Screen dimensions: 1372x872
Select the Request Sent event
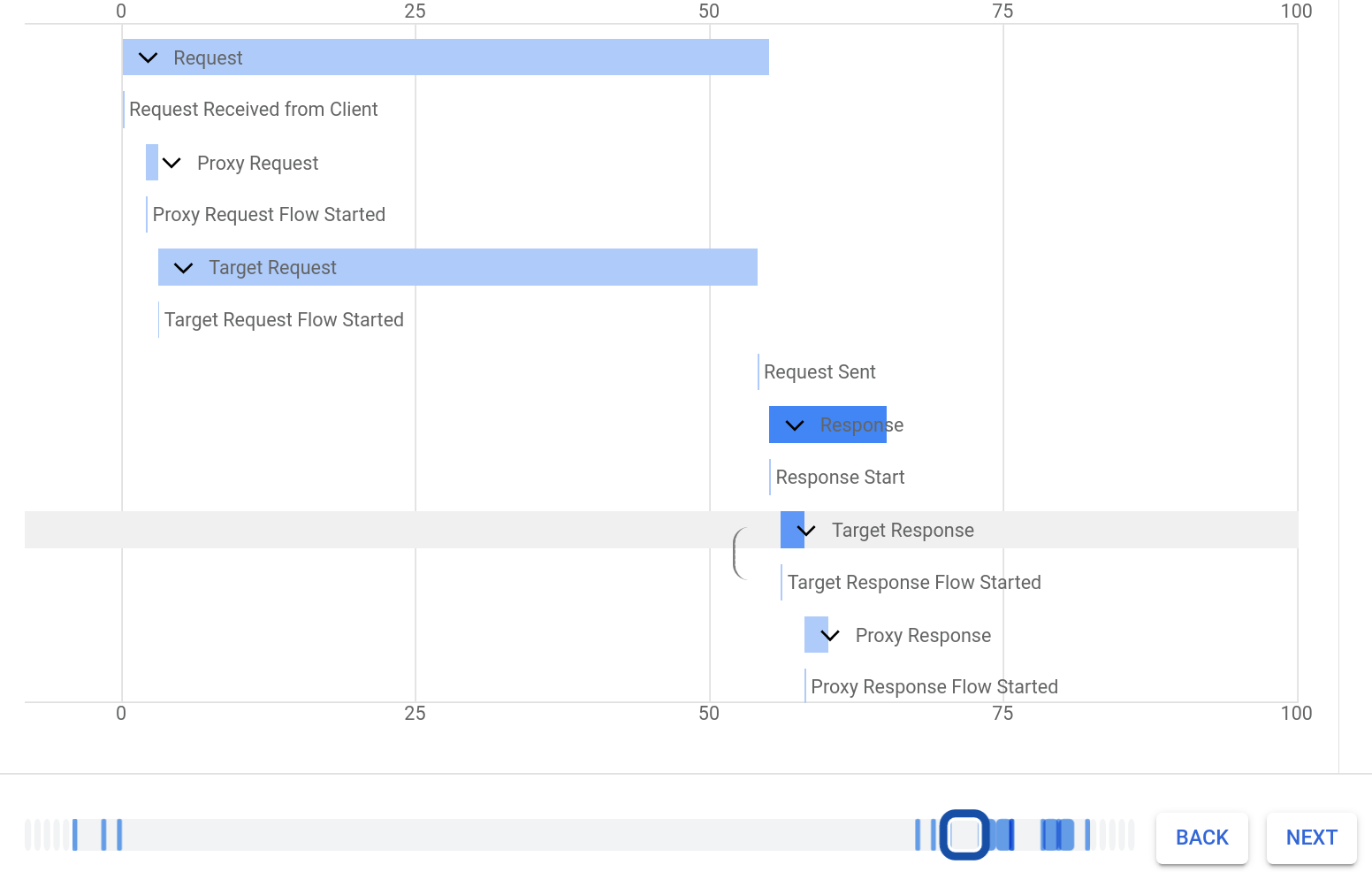pyautogui.click(x=819, y=371)
